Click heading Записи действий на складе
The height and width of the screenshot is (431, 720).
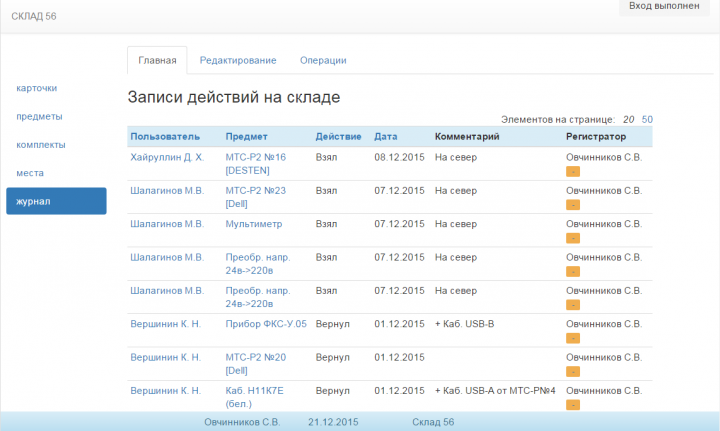[234, 97]
